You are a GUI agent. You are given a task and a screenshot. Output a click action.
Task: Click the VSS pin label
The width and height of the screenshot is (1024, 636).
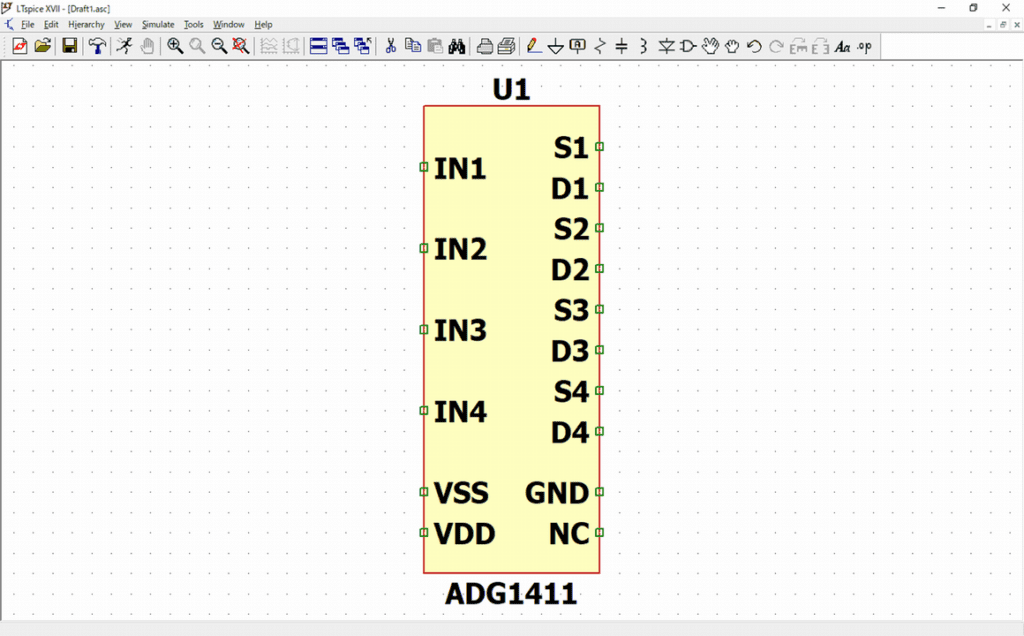point(461,493)
